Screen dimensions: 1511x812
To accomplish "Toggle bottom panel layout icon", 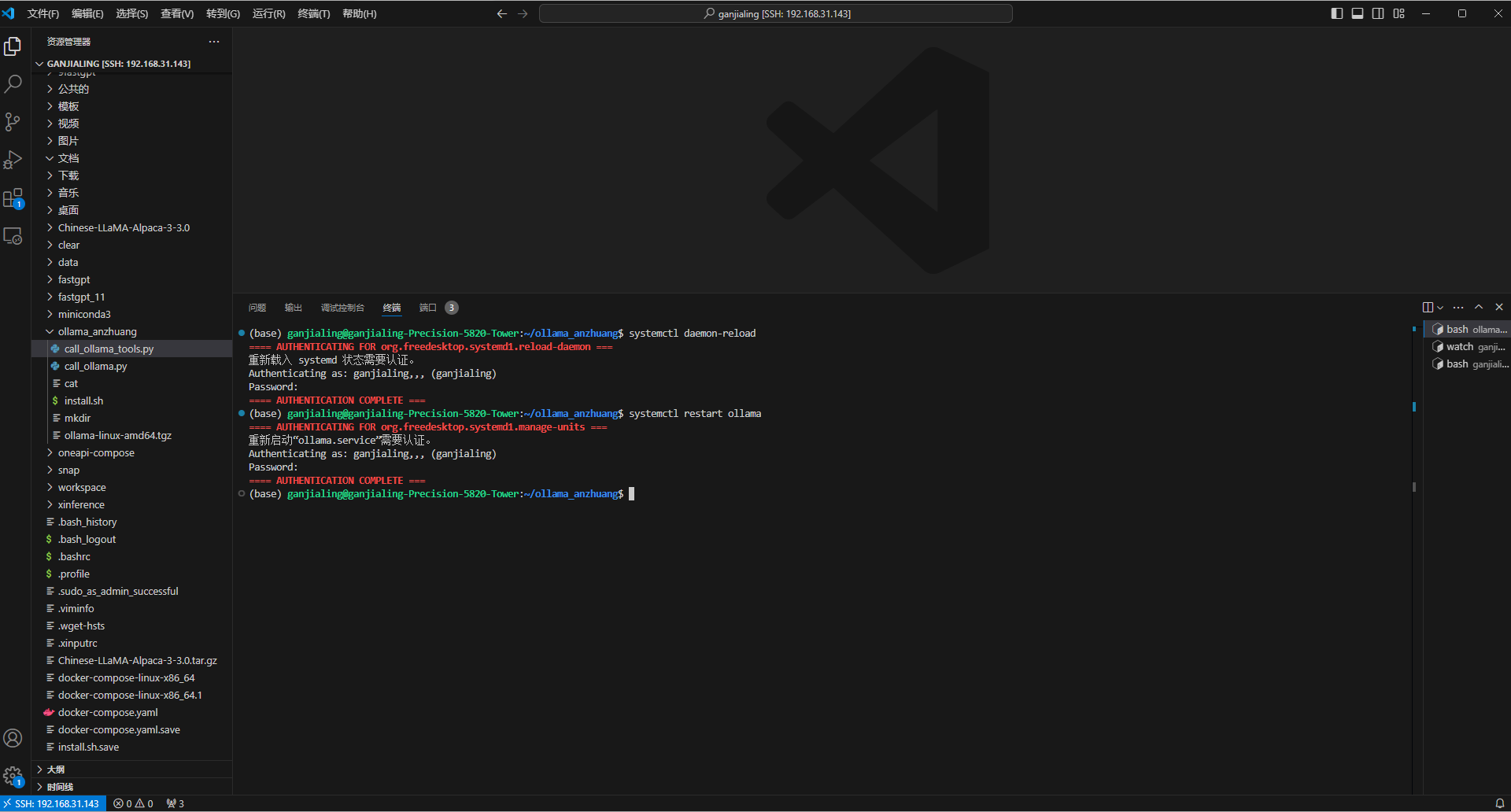I will pyautogui.click(x=1358, y=13).
